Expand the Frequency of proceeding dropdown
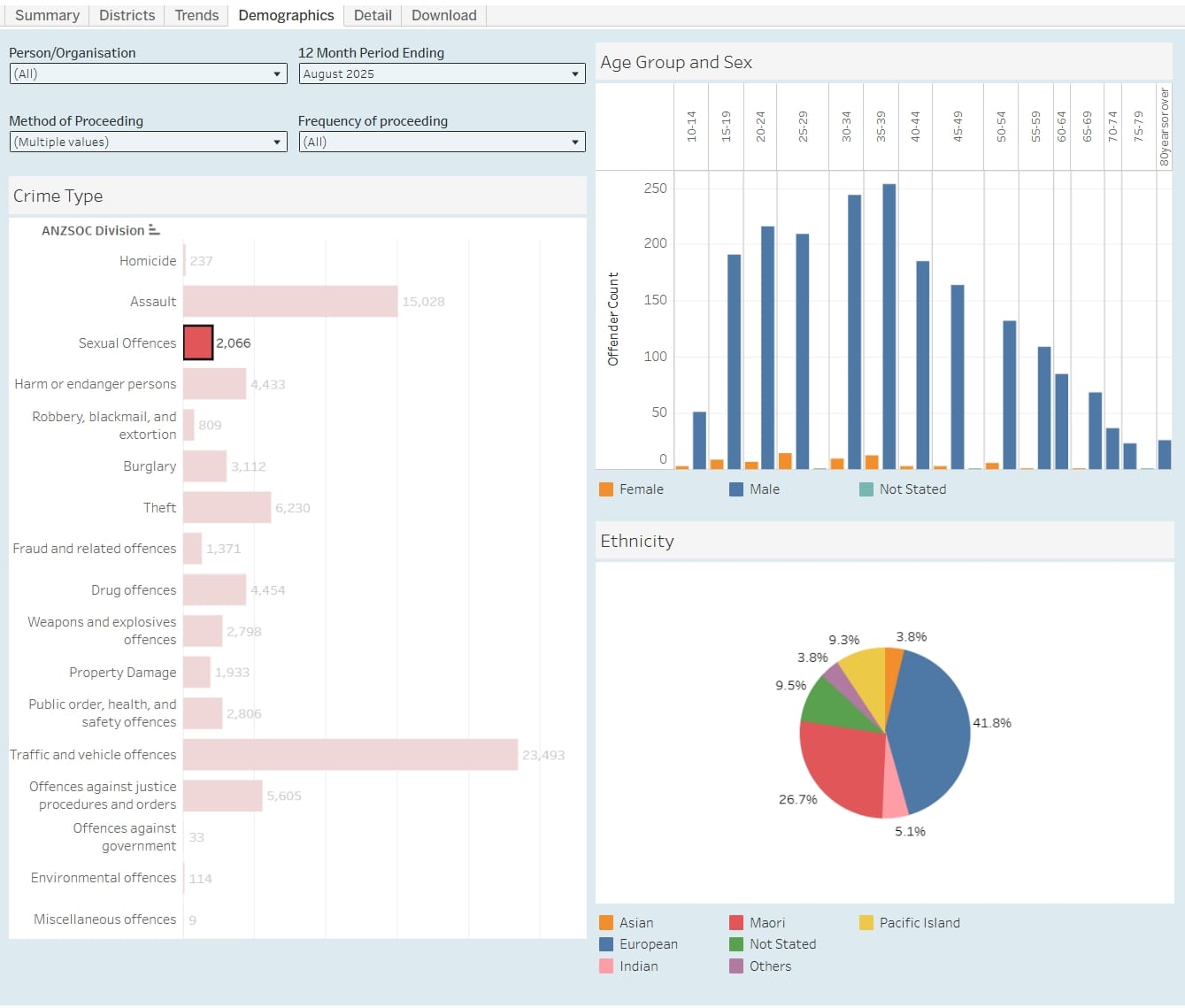 (x=442, y=142)
